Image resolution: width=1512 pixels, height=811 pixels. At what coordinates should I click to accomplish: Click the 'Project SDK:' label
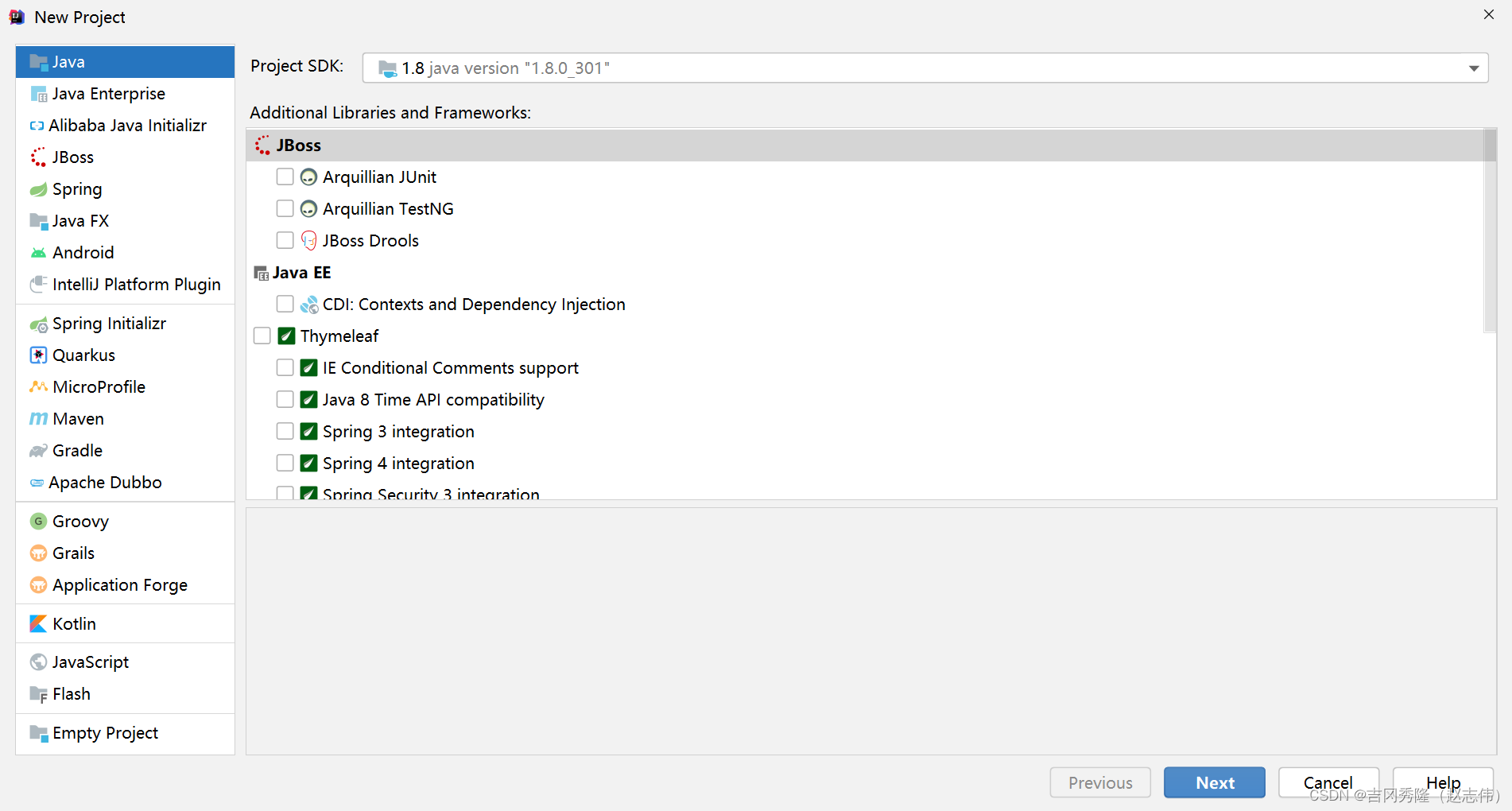point(297,66)
